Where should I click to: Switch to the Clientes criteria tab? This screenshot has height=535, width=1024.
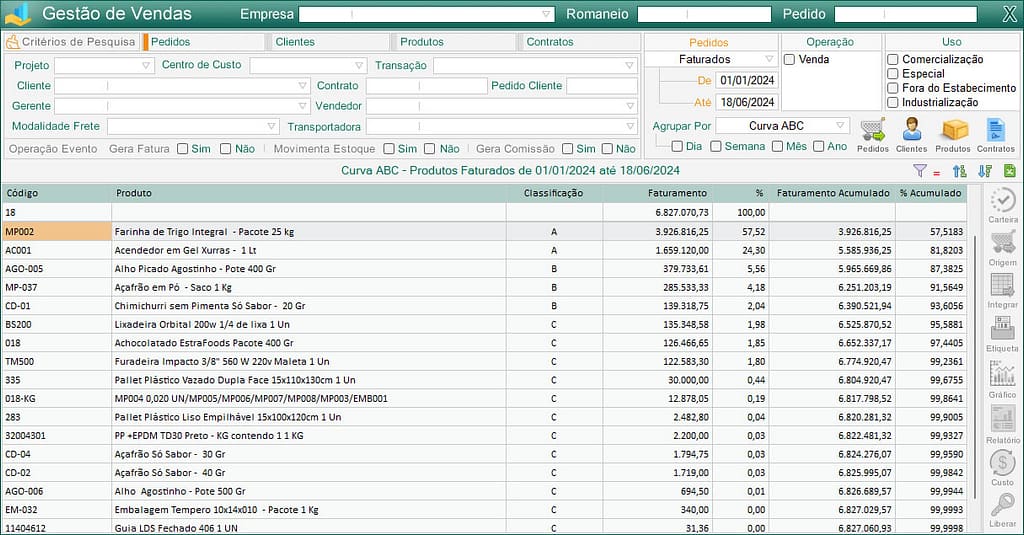328,42
